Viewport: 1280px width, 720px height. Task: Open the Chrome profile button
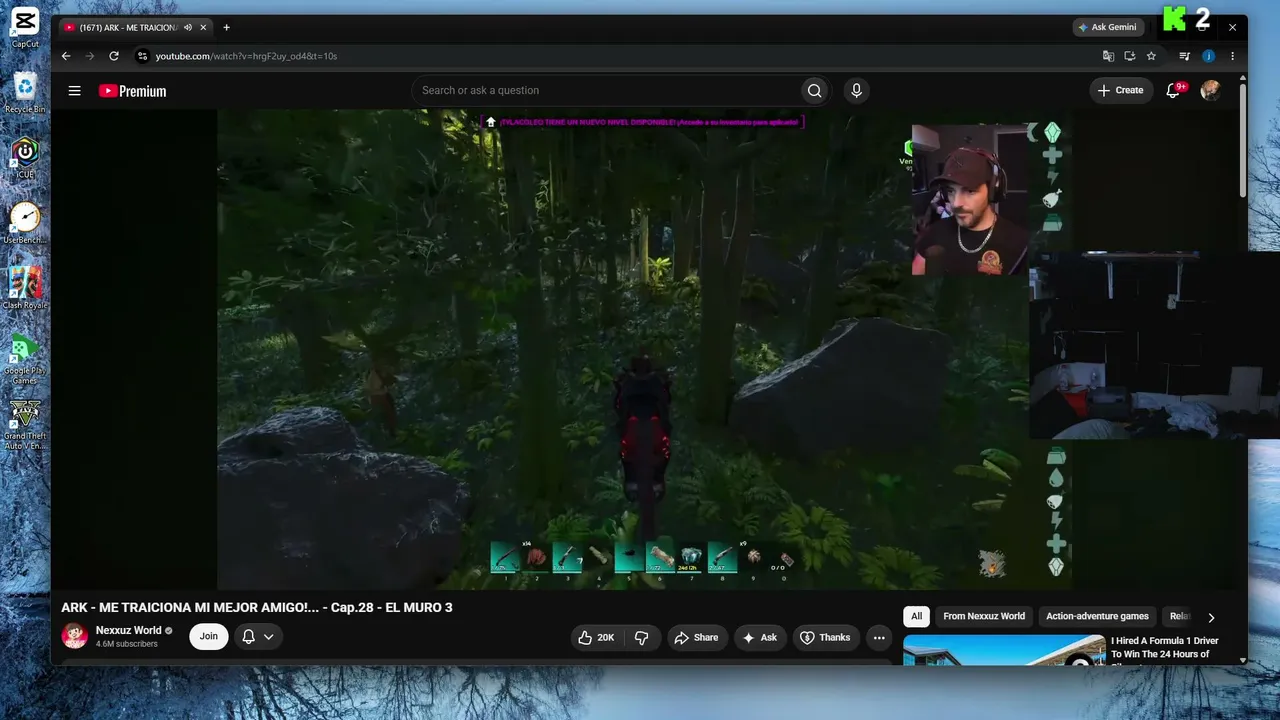point(1208,56)
